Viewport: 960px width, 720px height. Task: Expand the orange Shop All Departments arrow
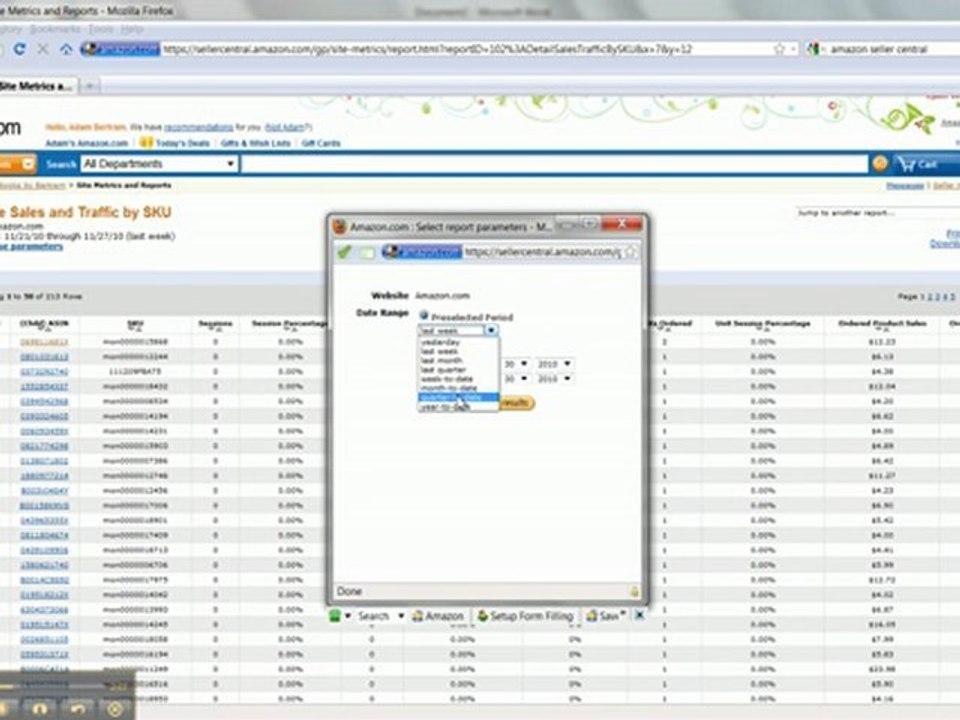pyautogui.click(x=28, y=164)
